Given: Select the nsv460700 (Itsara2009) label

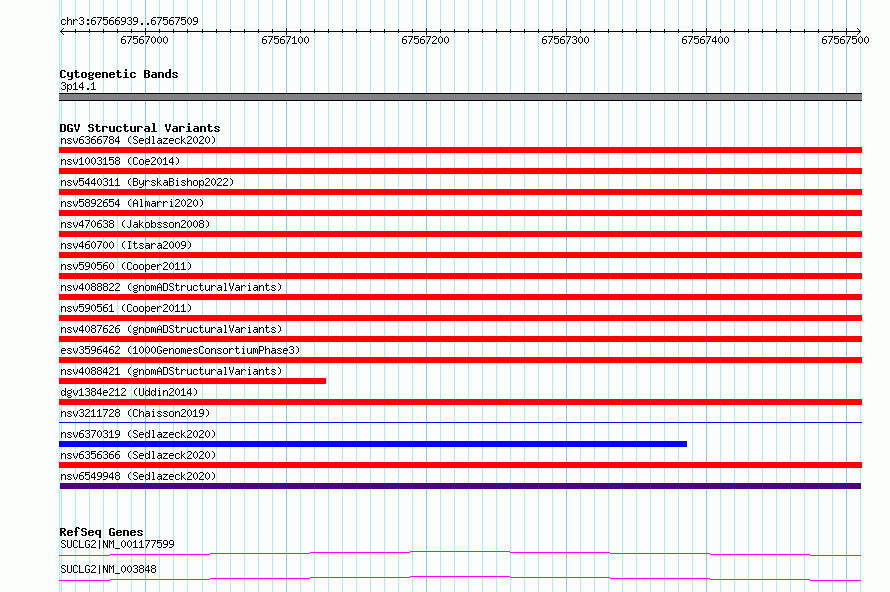Looking at the screenshot, I should pos(126,245).
